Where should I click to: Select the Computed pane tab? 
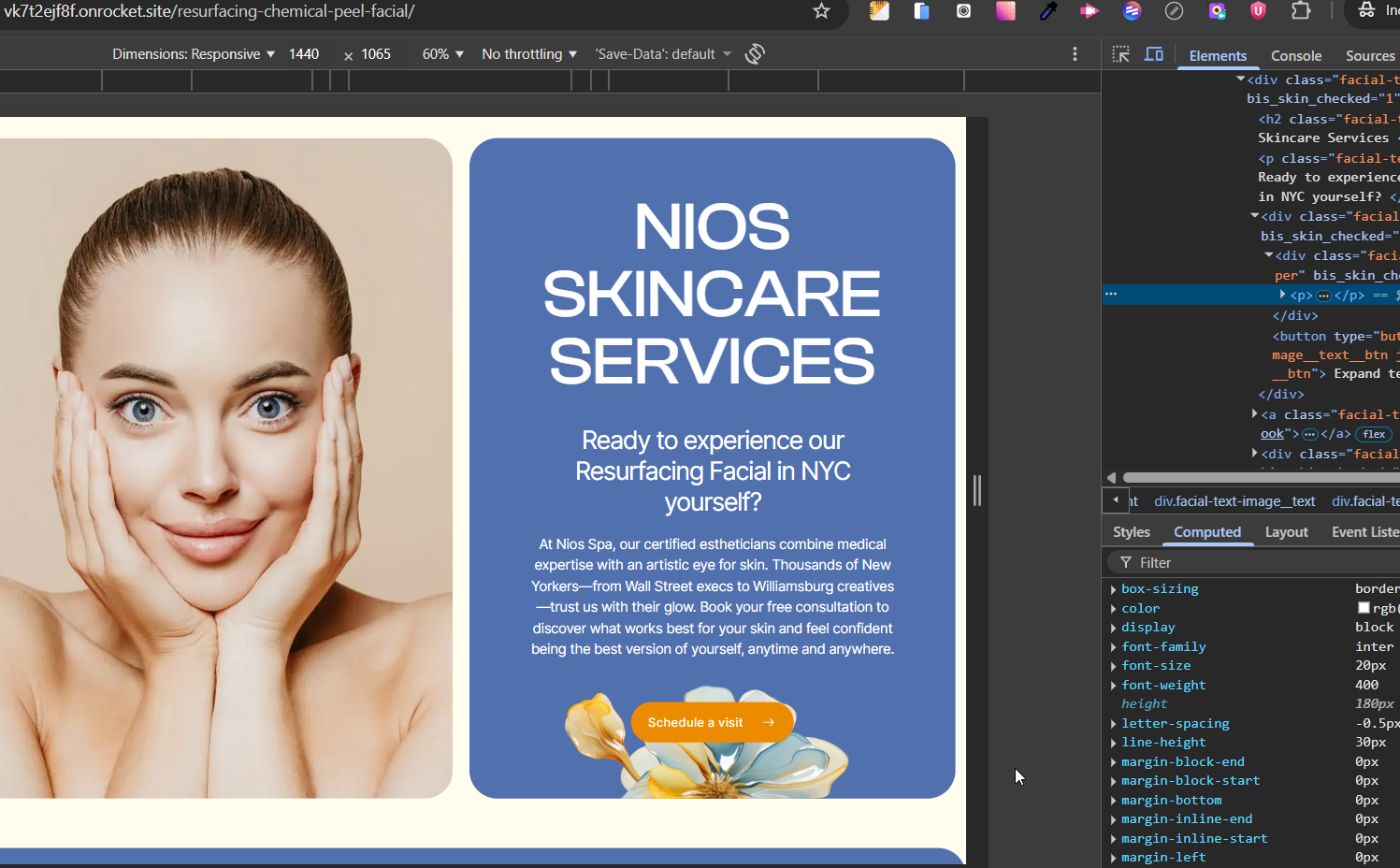1207,532
